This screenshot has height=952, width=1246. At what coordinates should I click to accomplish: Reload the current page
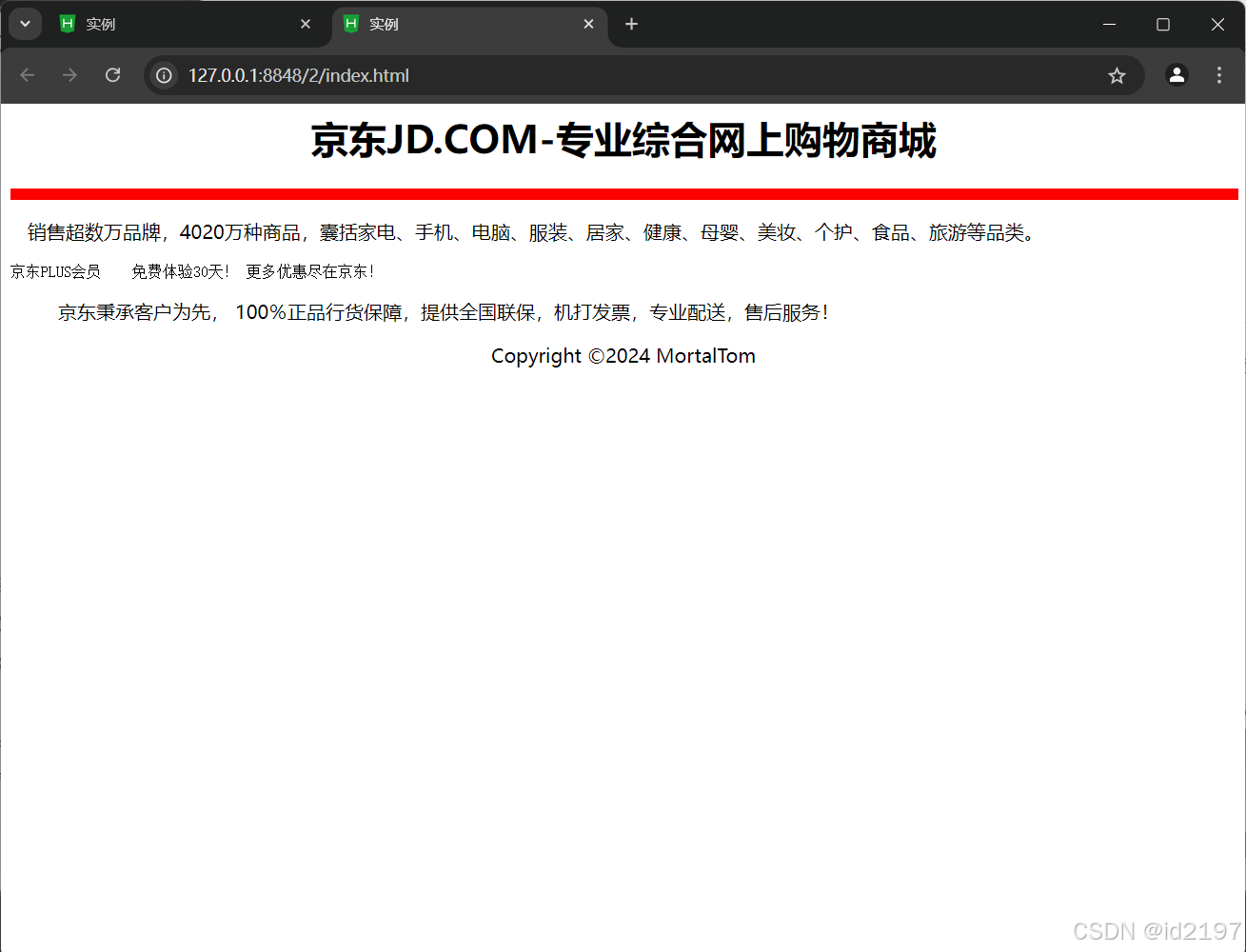112,75
